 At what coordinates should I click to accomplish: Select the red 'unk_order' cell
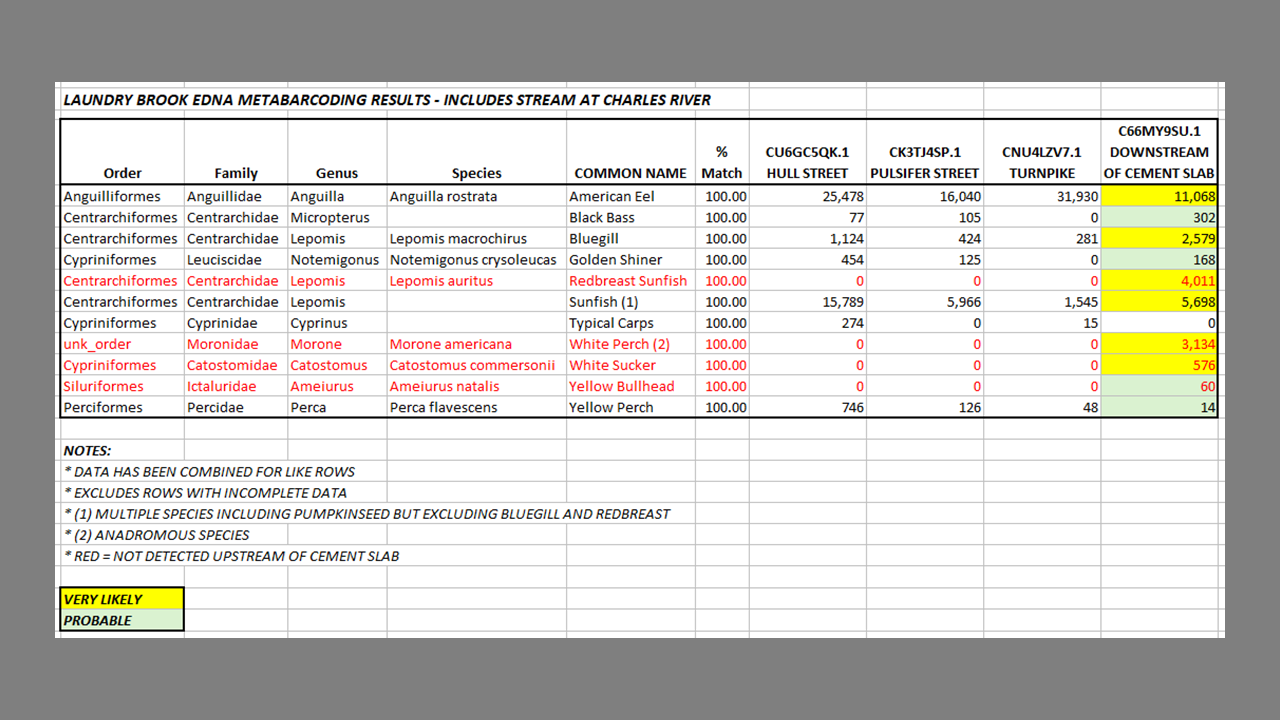pyautogui.click(x=122, y=344)
